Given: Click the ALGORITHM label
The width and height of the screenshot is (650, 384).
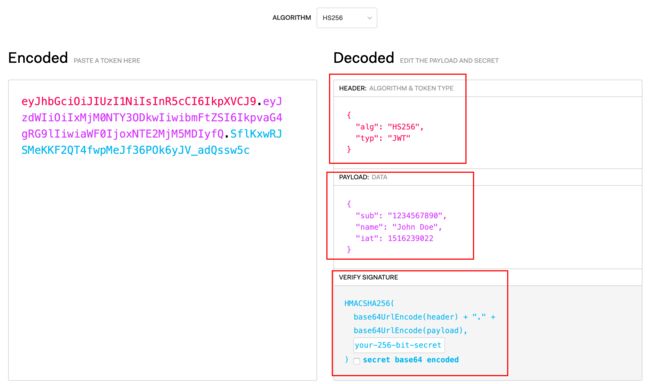Looking at the screenshot, I should point(291,18).
